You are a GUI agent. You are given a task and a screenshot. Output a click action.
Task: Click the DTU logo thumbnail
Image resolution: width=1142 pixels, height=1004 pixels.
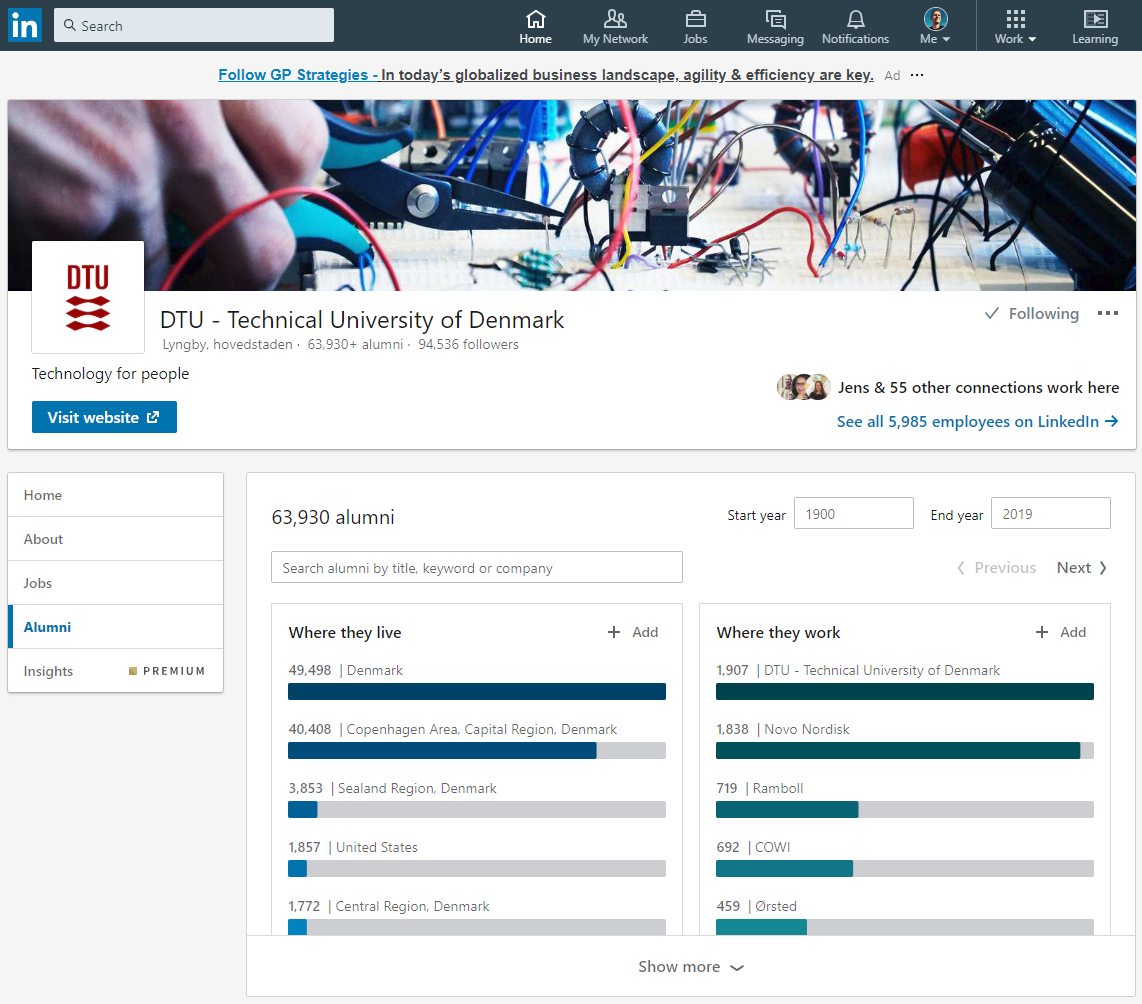[x=88, y=297]
